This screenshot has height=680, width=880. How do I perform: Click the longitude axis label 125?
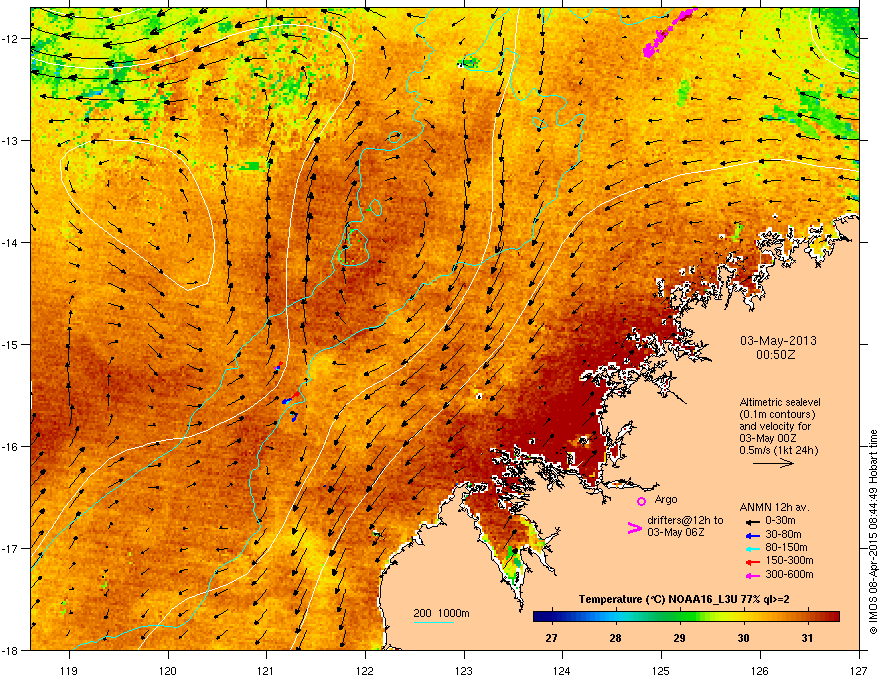(x=661, y=670)
